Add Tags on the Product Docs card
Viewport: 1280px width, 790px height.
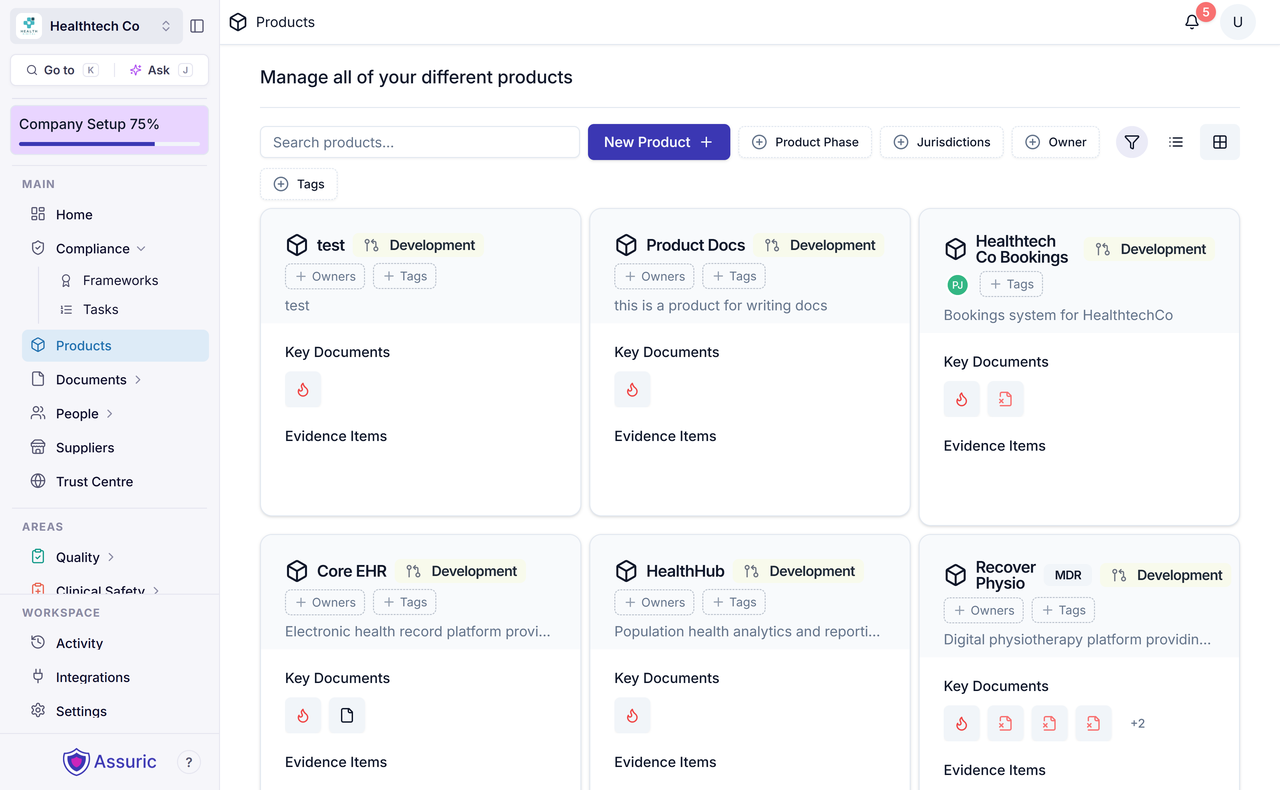coord(734,276)
